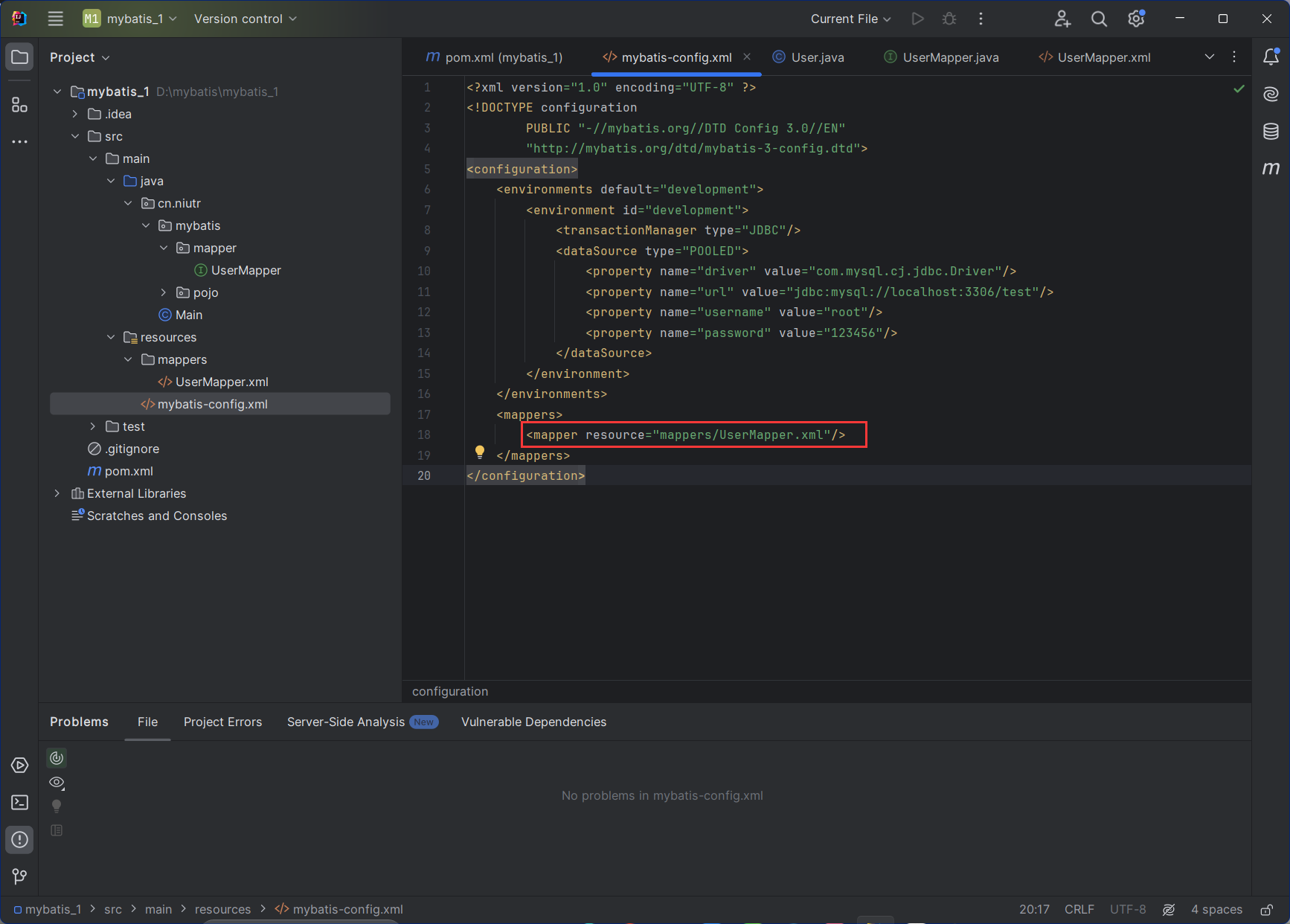Image resolution: width=1290 pixels, height=924 pixels.
Task: Select UserMapper.xml in the project tree
Action: point(221,382)
